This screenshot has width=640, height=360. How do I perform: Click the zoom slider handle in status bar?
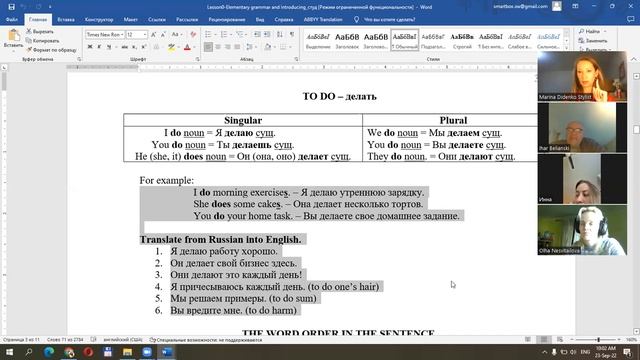click(598, 340)
